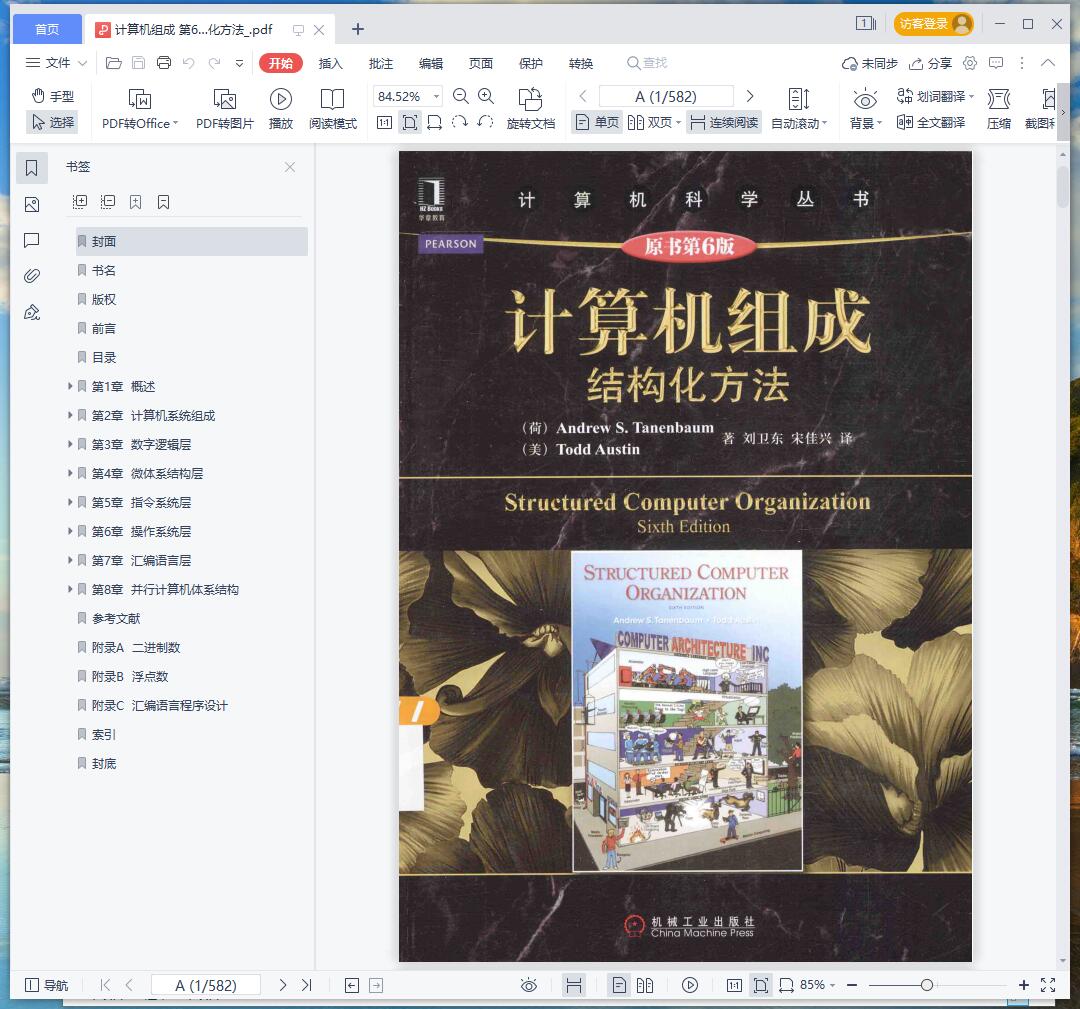The image size is (1080, 1009).
Task: Click the 未同步 sync status button
Action: pyautogui.click(x=870, y=63)
